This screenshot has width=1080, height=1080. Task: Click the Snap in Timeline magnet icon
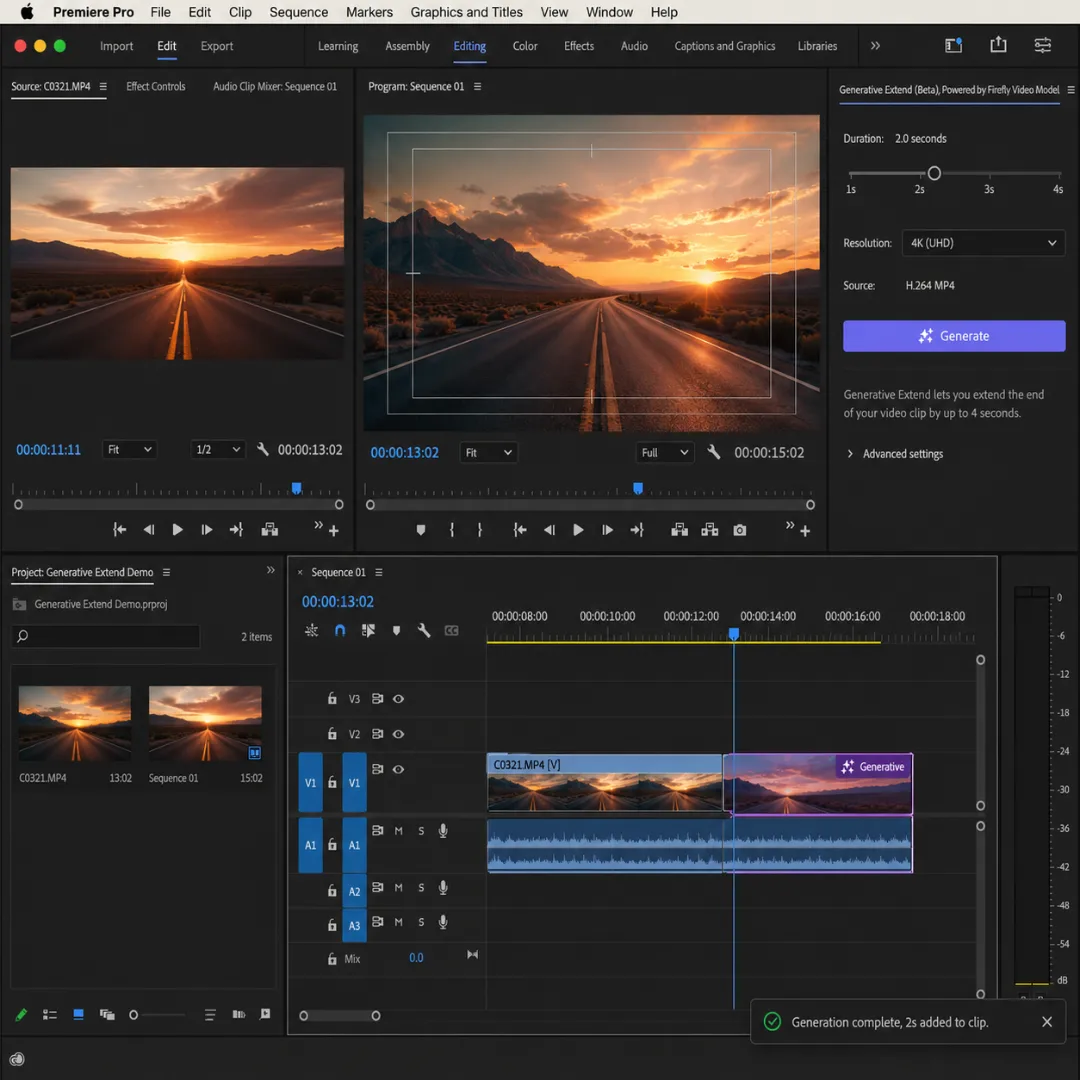(x=340, y=630)
